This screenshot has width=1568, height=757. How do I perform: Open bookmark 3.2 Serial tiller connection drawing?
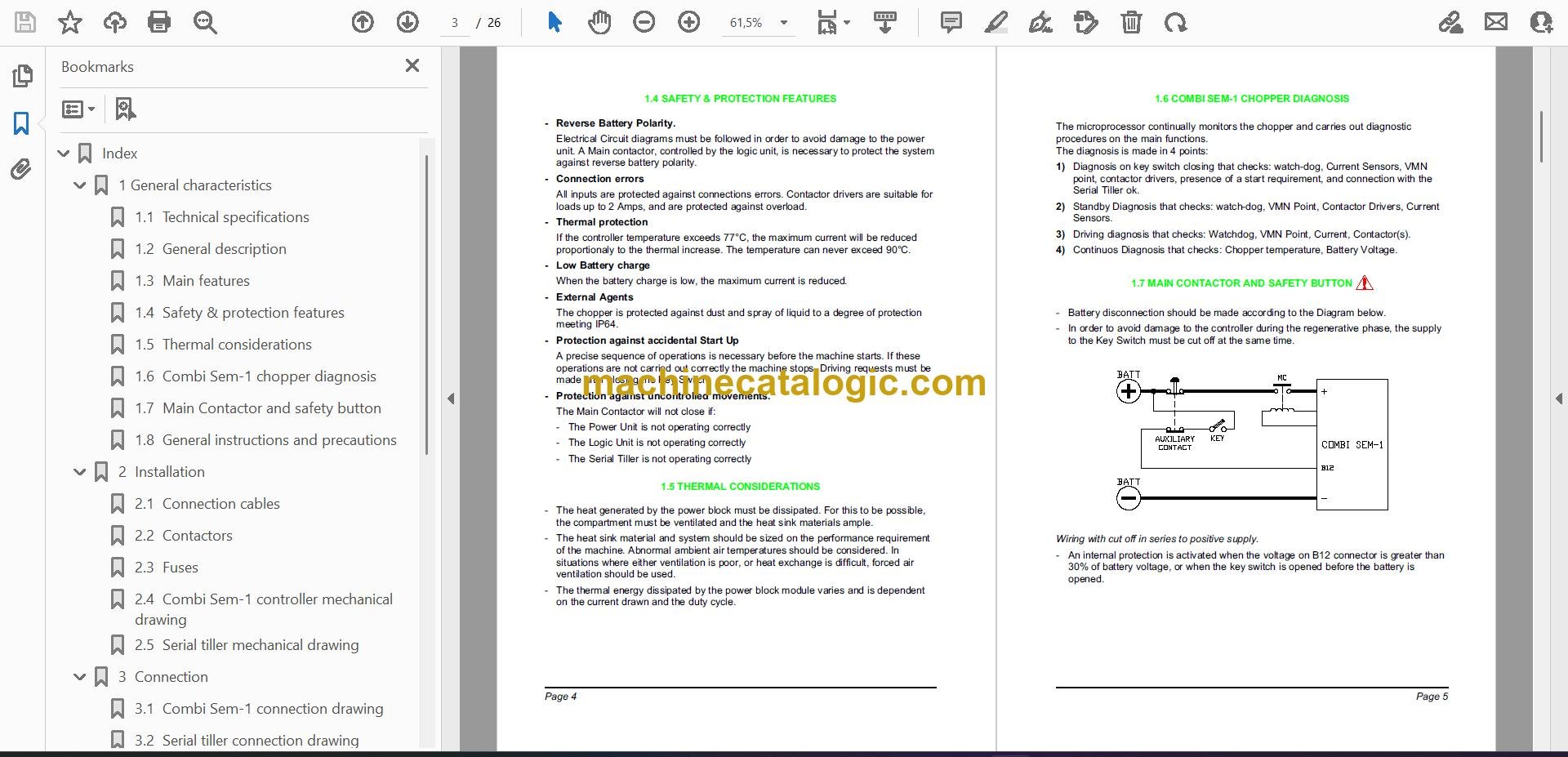click(x=247, y=741)
